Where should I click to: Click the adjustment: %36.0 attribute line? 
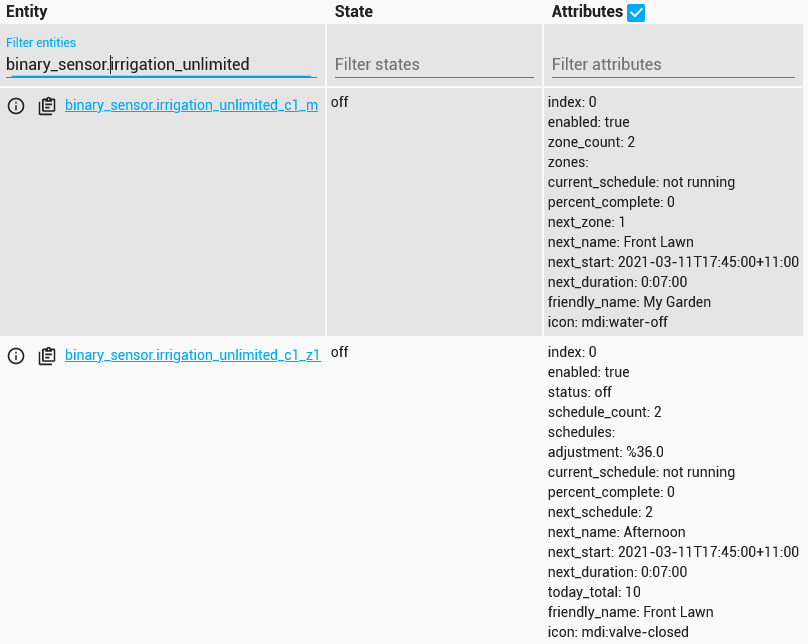pos(605,452)
